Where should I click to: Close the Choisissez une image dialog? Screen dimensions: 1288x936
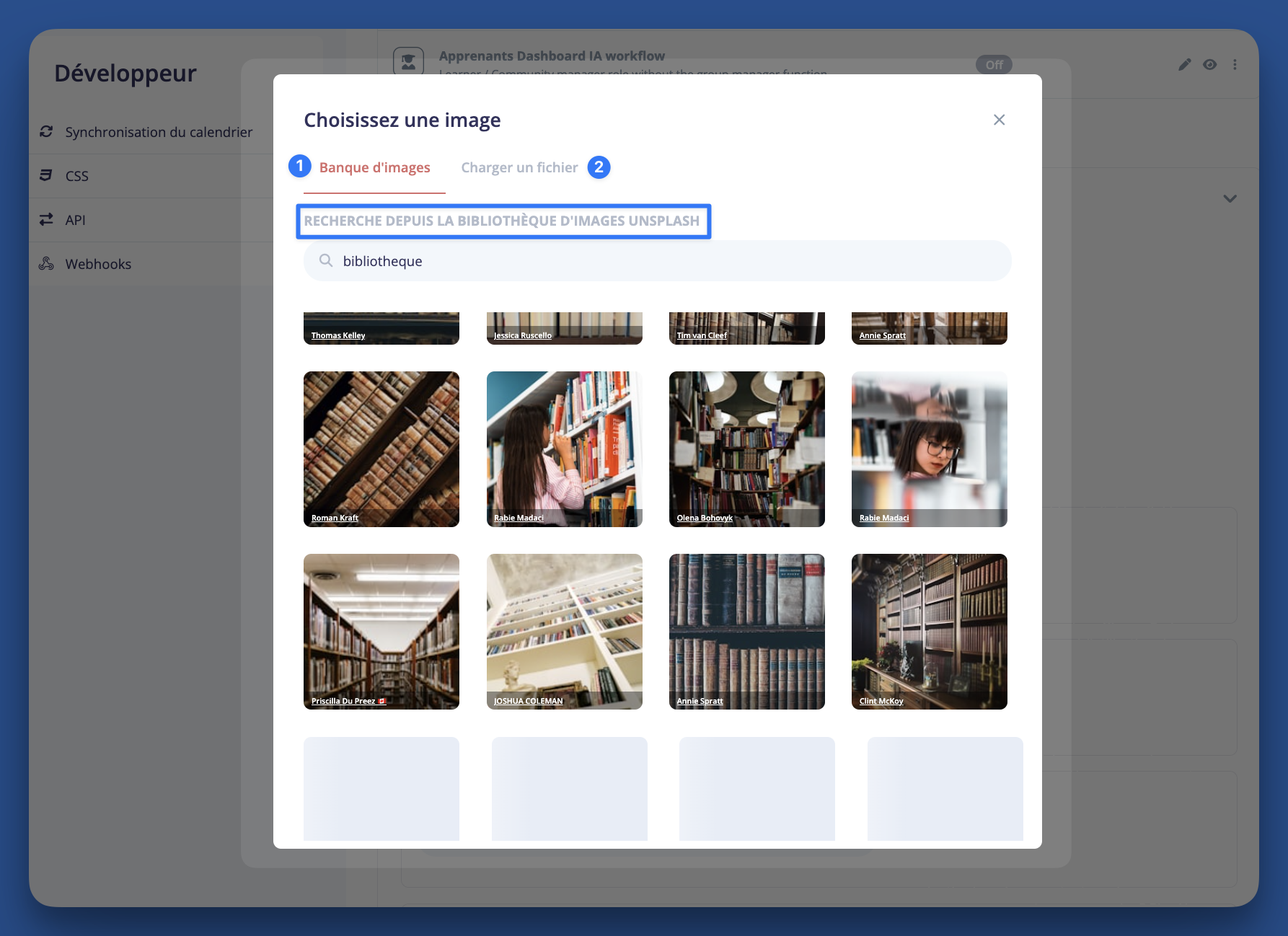point(999,120)
